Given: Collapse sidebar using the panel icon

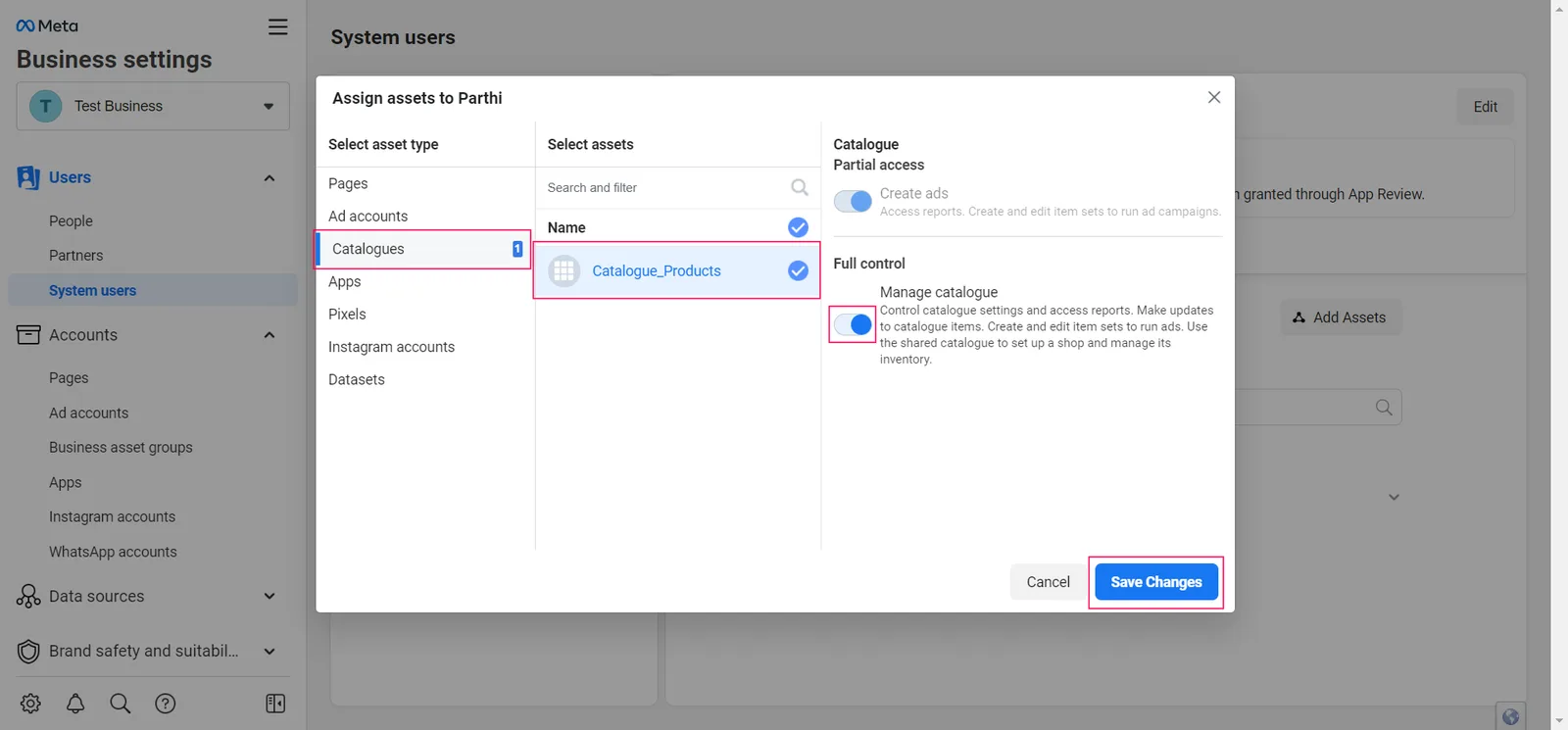Looking at the screenshot, I should (275, 703).
